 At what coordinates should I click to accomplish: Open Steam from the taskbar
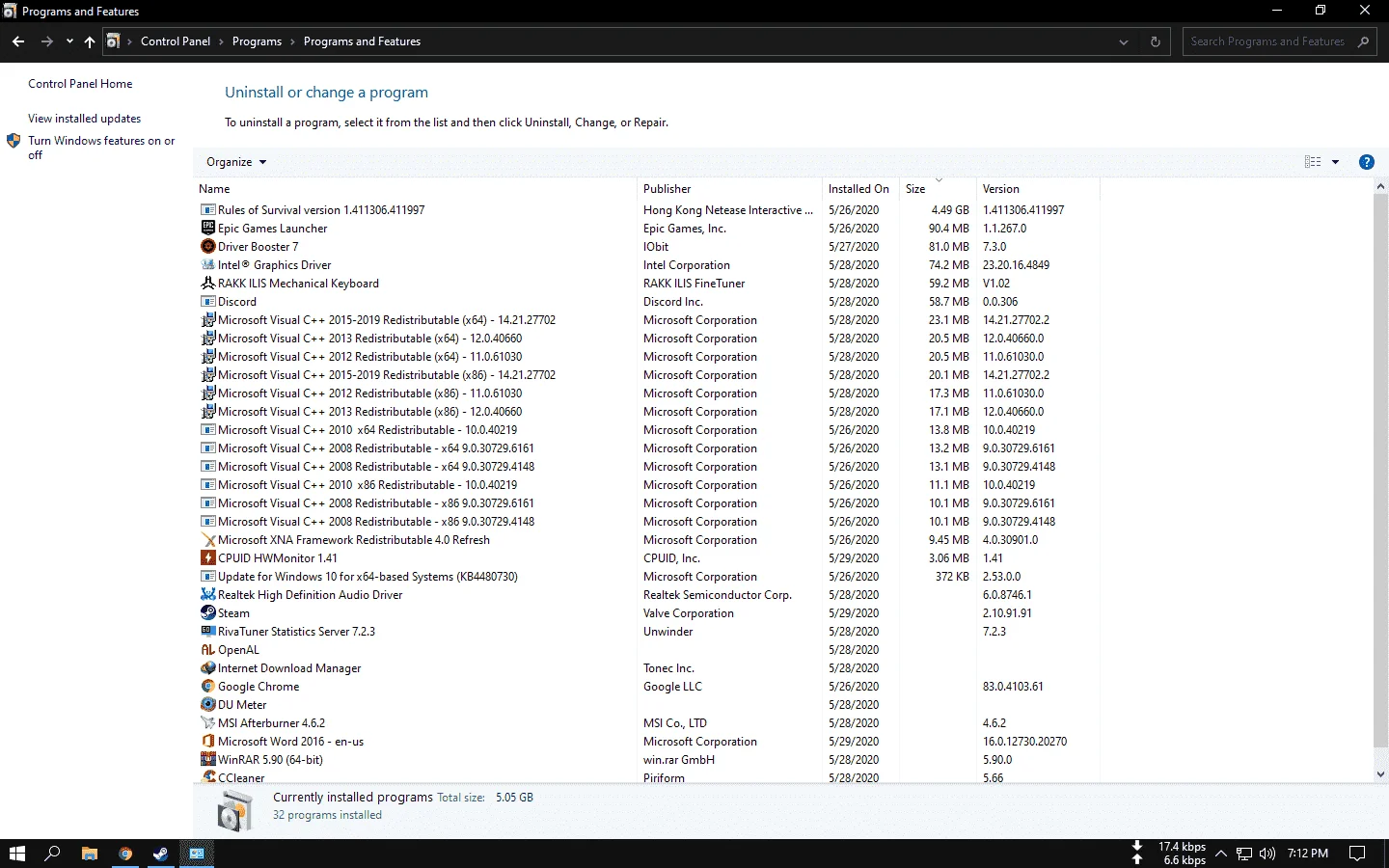click(161, 854)
